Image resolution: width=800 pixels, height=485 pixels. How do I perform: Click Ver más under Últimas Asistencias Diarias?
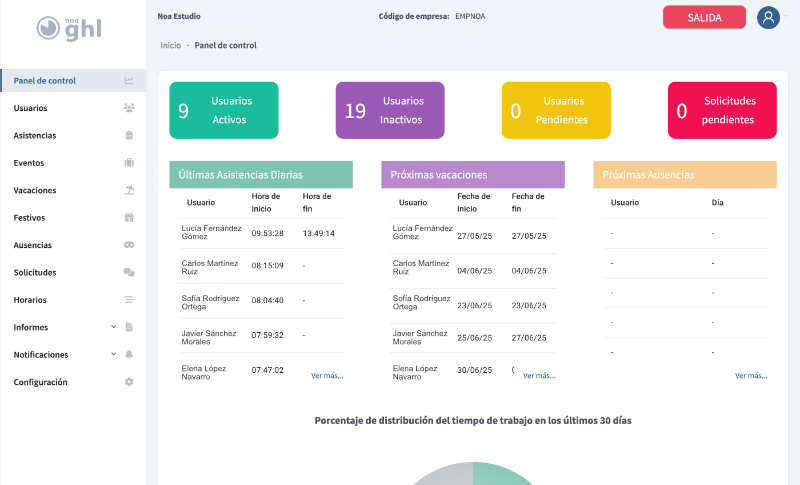[x=327, y=376]
